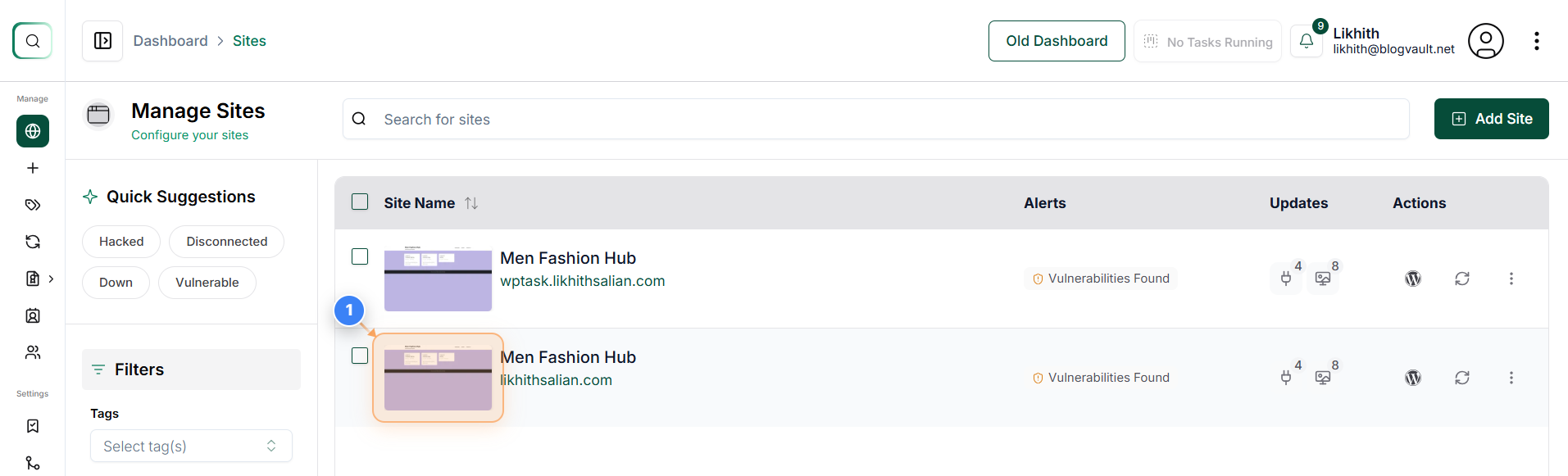Open WordPress admin for wptask.likhithsalian.com
1568x476 pixels.
click(1413, 279)
